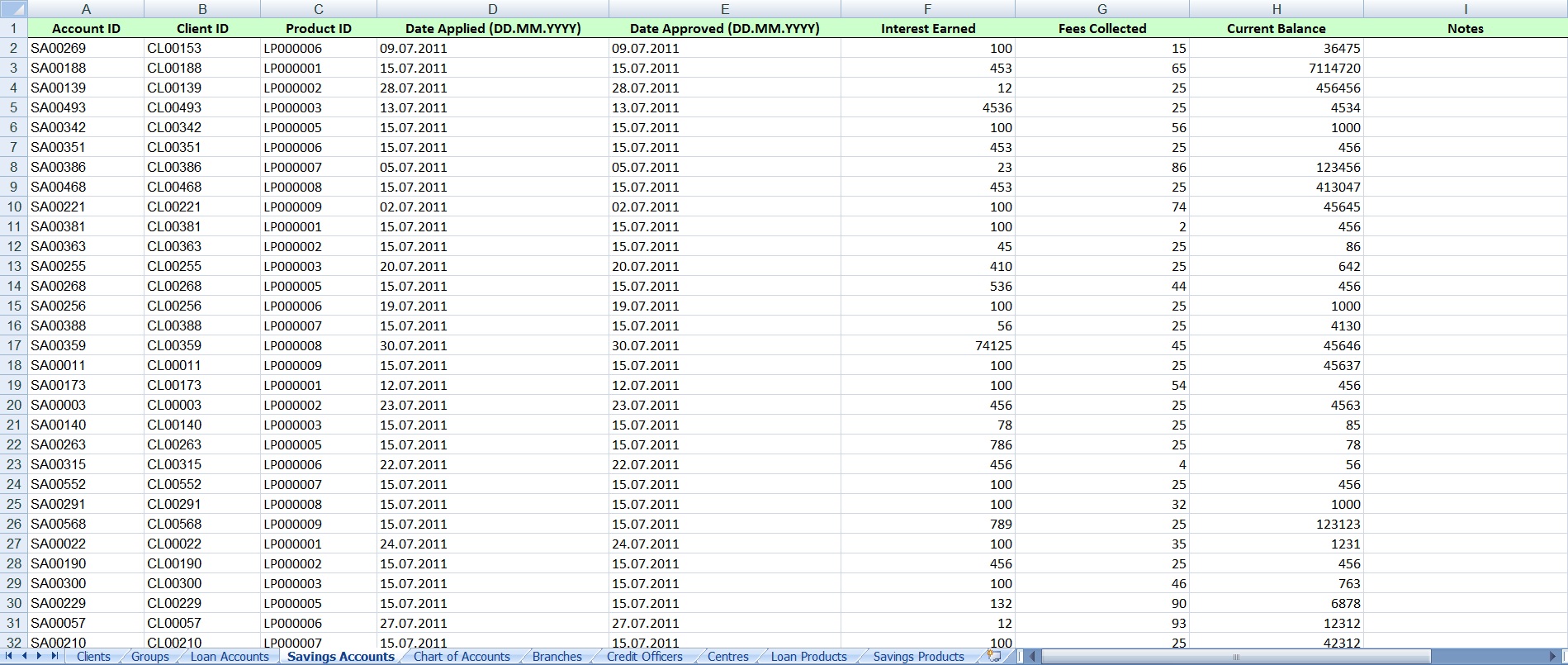Open the Savings Products sheet tab
1568x665 pixels.
[918, 657]
